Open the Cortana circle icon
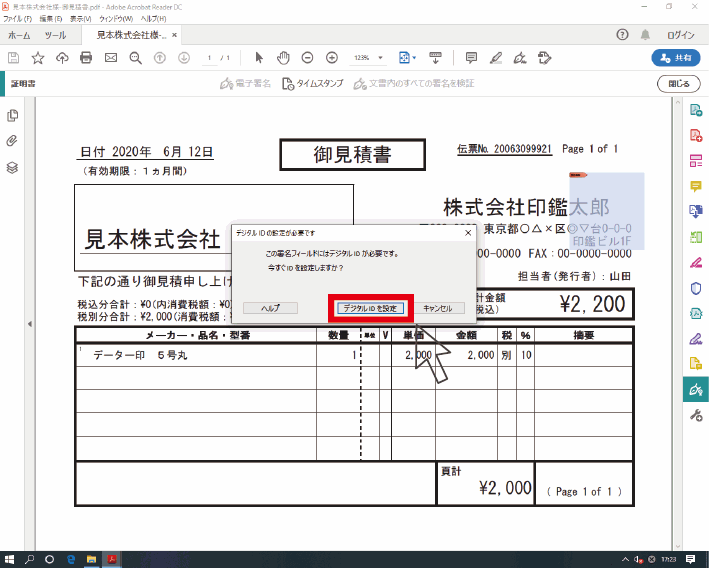The height and width of the screenshot is (568, 709). pyautogui.click(x=50, y=559)
